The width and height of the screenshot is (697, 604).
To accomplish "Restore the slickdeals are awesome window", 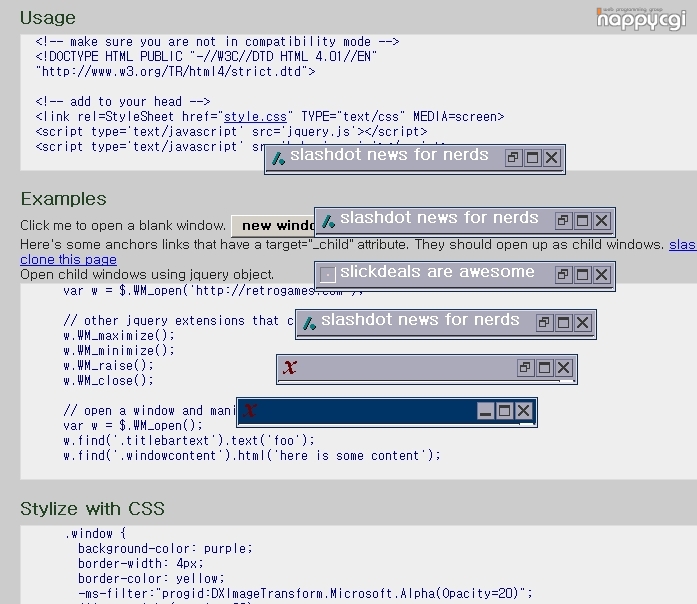I will 563,275.
